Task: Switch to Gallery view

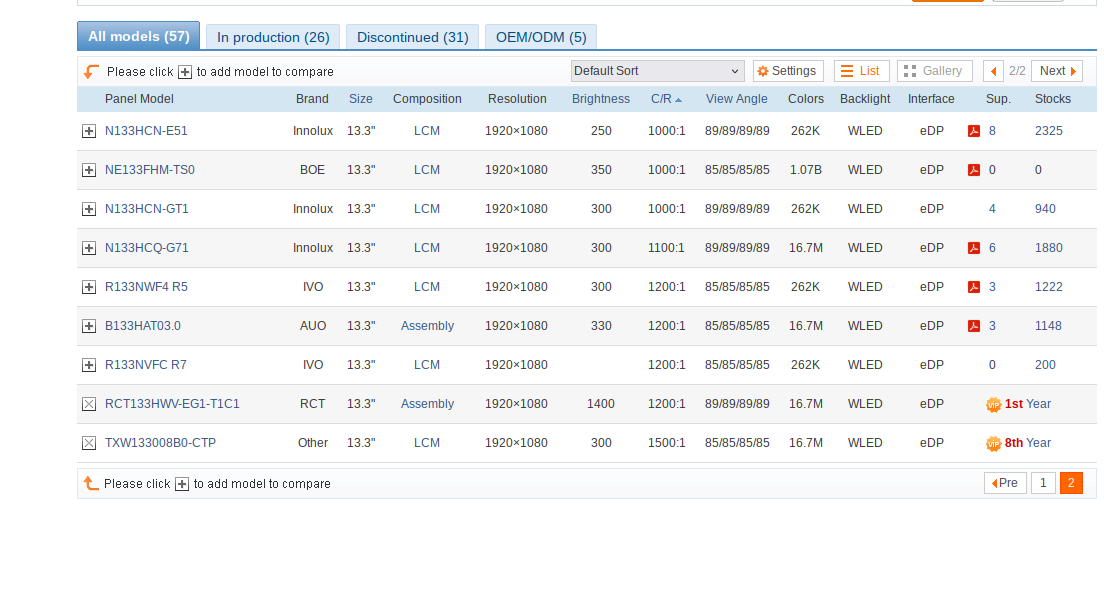Action: pyautogui.click(x=934, y=71)
